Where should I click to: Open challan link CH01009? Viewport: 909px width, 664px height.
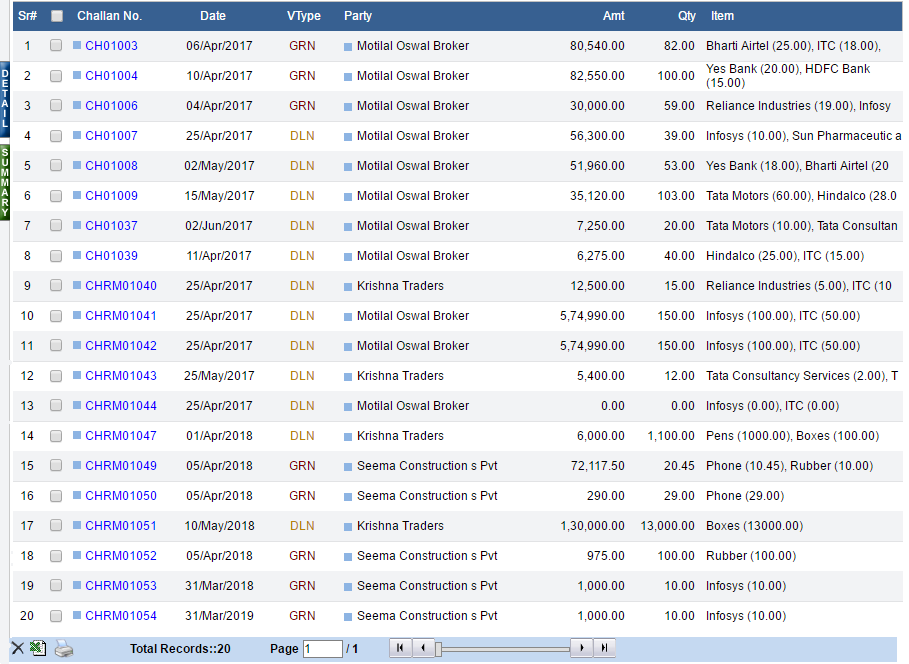(111, 195)
